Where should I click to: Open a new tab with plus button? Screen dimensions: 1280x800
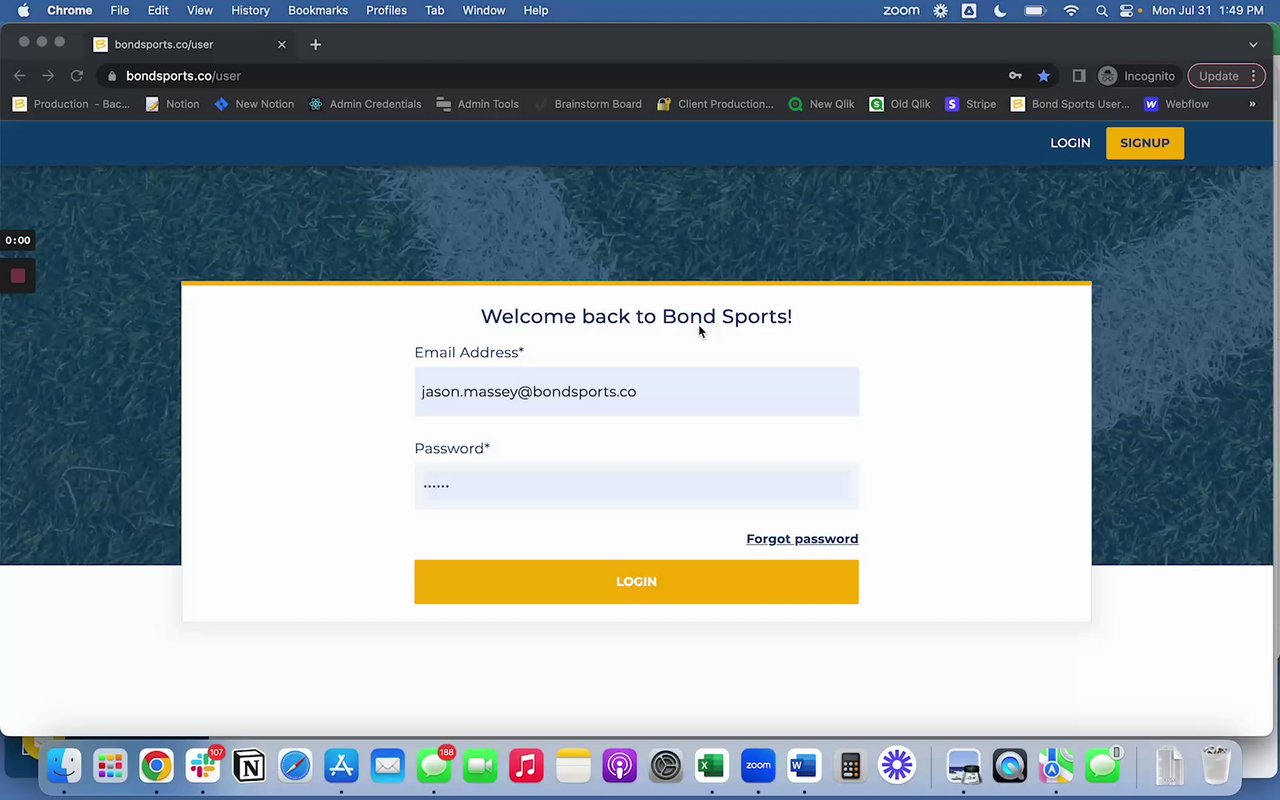[x=315, y=44]
